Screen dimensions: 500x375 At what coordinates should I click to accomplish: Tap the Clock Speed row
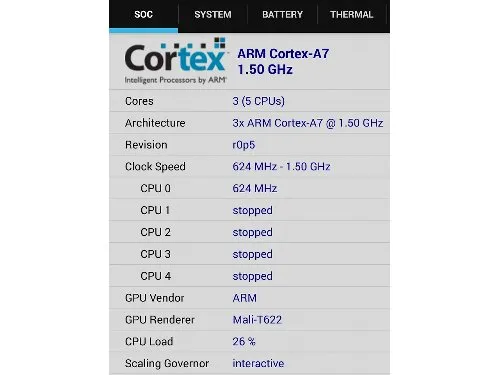[249, 166]
